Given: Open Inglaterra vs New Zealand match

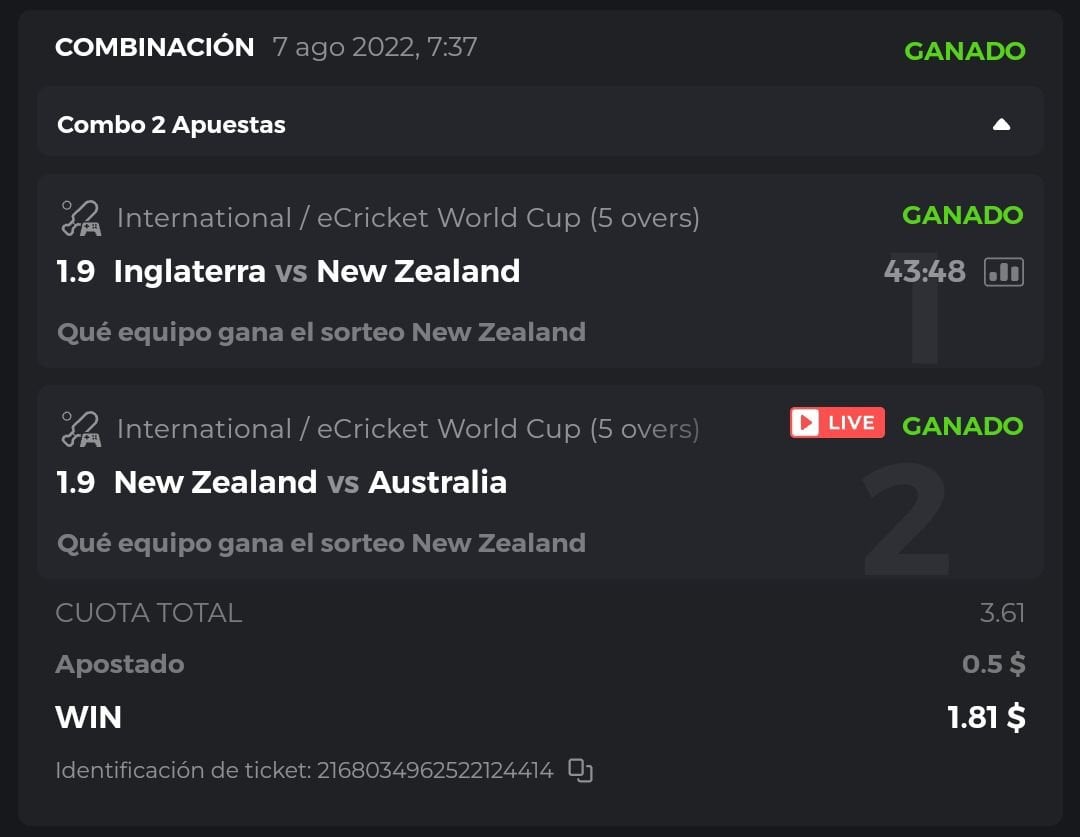Looking at the screenshot, I should click(x=316, y=271).
